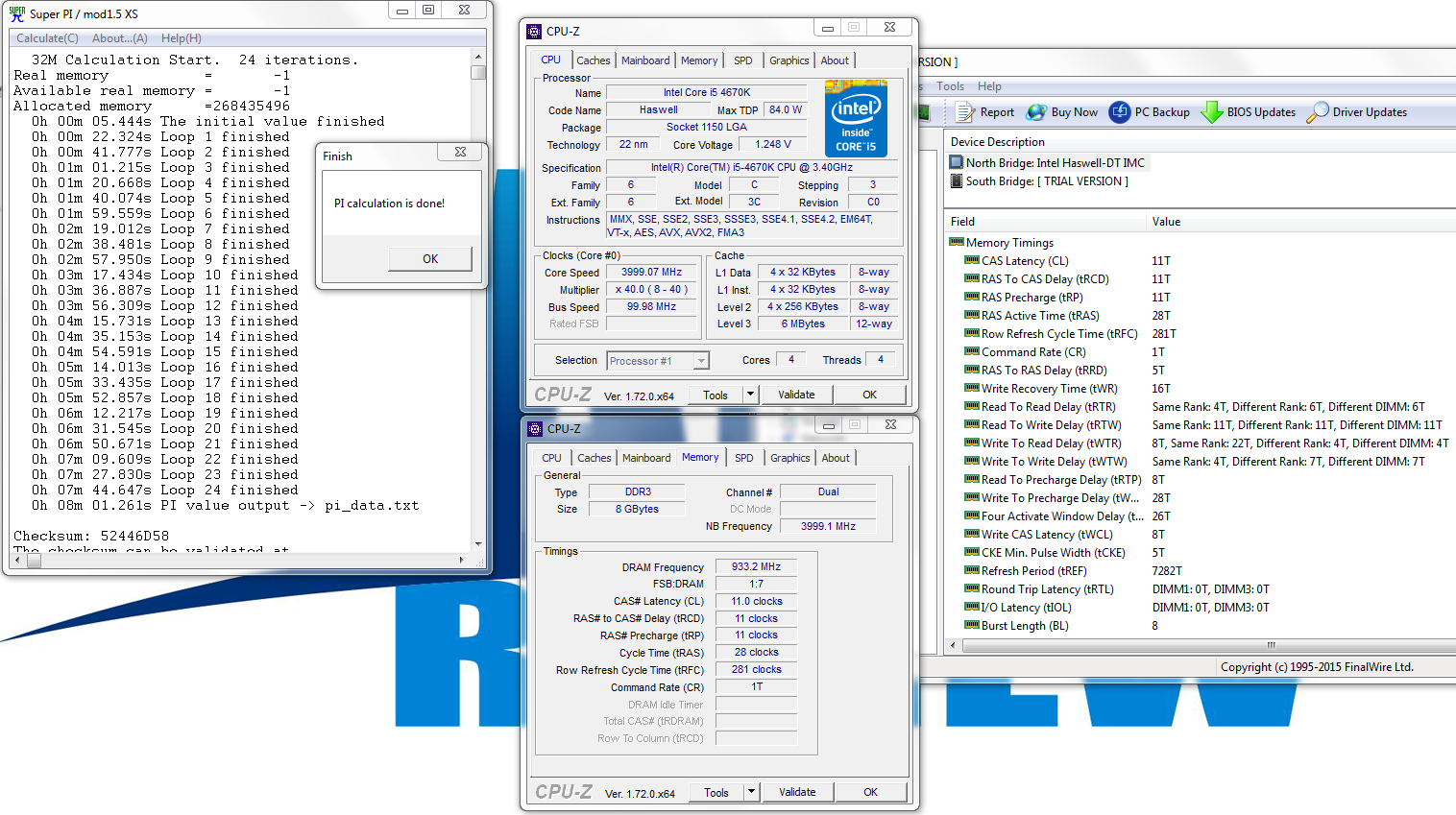1456x815 pixels.
Task: Switch to Graphics tab in lower CPU-Z
Action: 790,458
